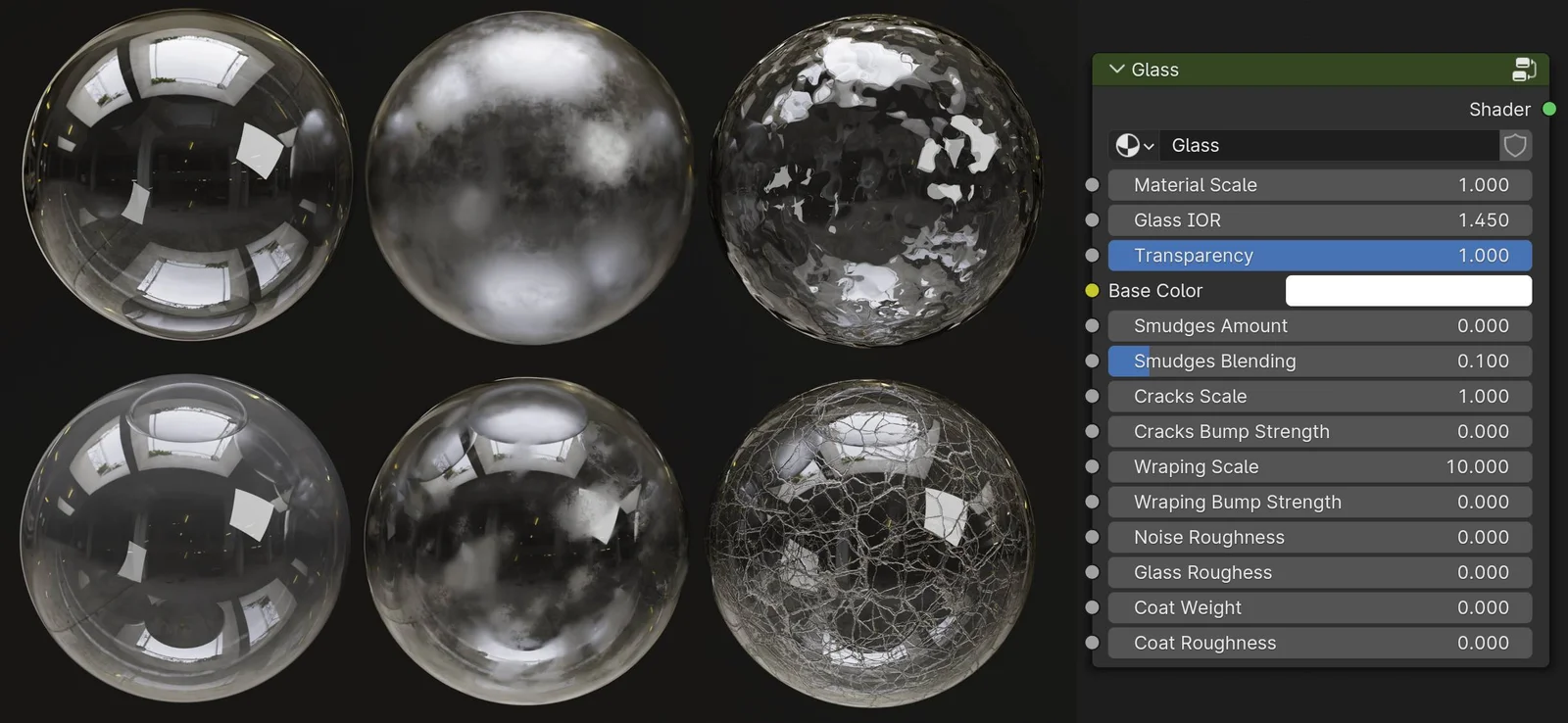Screen dimensions: 1568x723
Task: Click the node group icon in Glass header
Action: point(1524,70)
